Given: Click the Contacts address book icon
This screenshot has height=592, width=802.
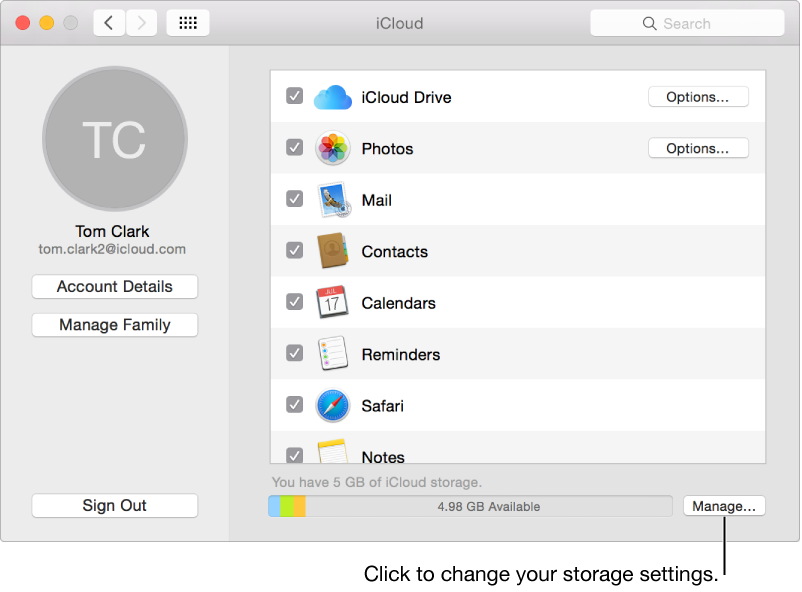Looking at the screenshot, I should pyautogui.click(x=332, y=251).
